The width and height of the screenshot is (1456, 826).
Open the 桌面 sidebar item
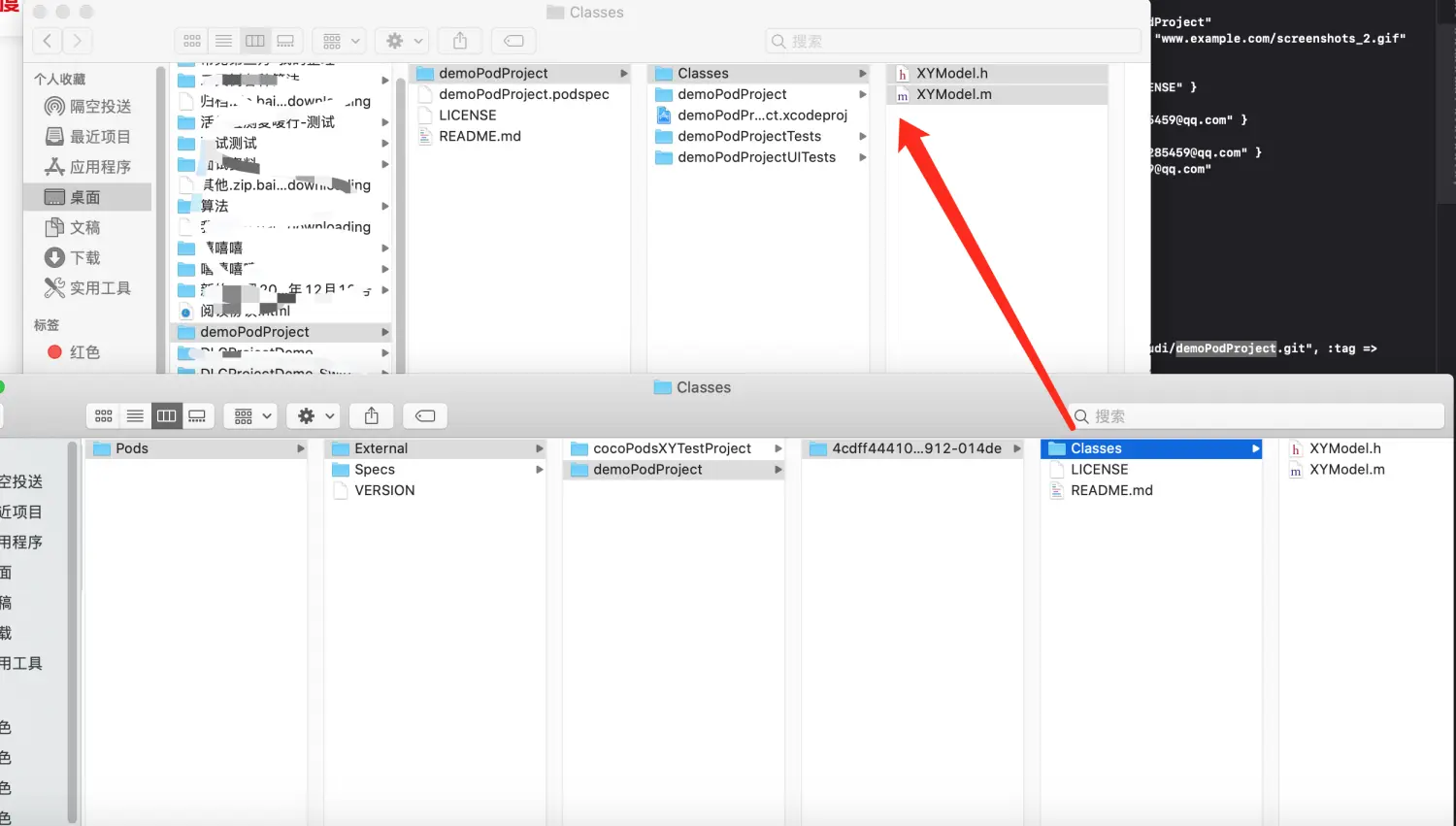tap(85, 197)
